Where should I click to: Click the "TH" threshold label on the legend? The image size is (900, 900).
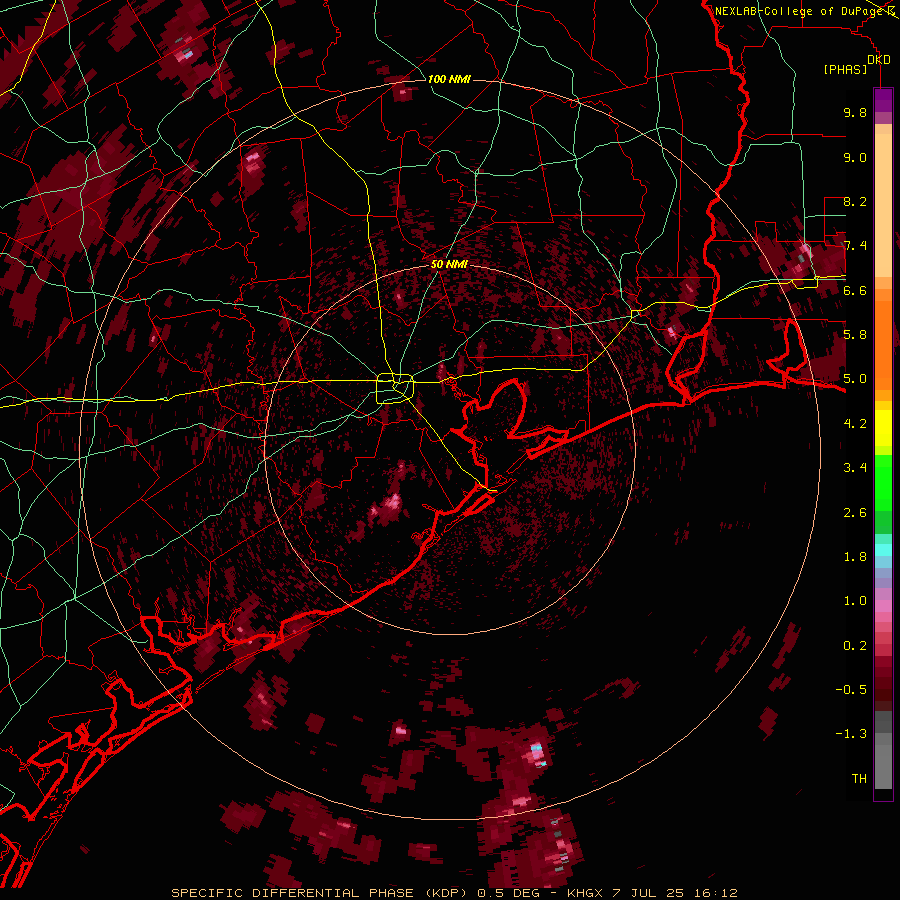pos(859,779)
